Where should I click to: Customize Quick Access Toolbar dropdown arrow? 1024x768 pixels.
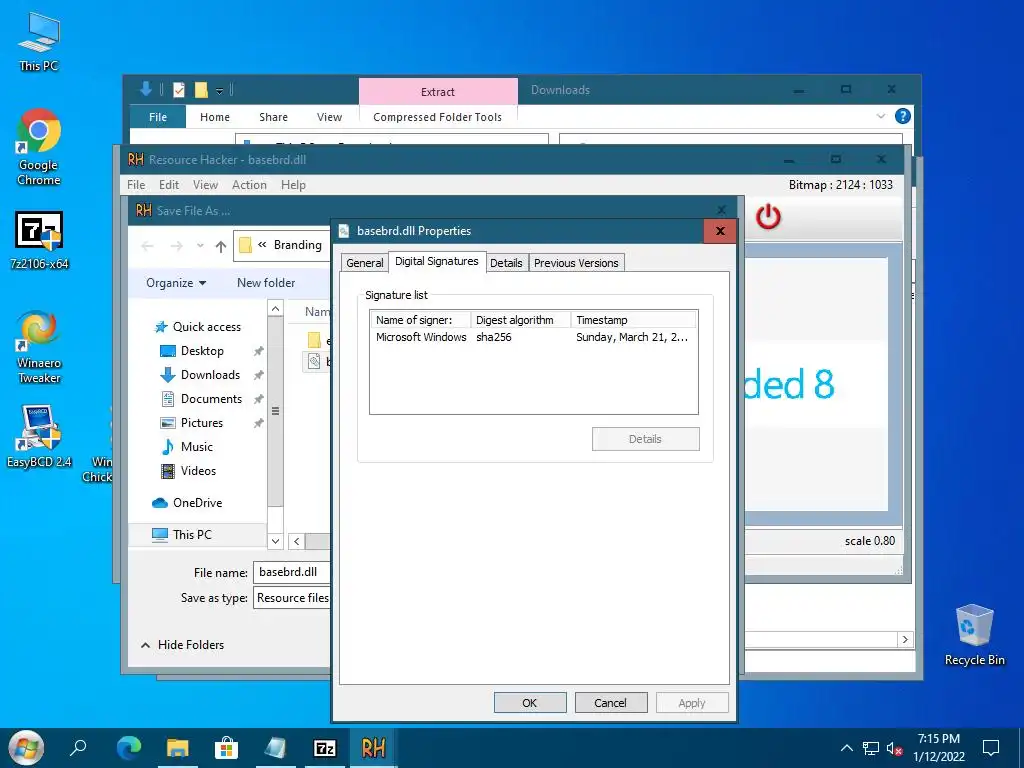220,90
